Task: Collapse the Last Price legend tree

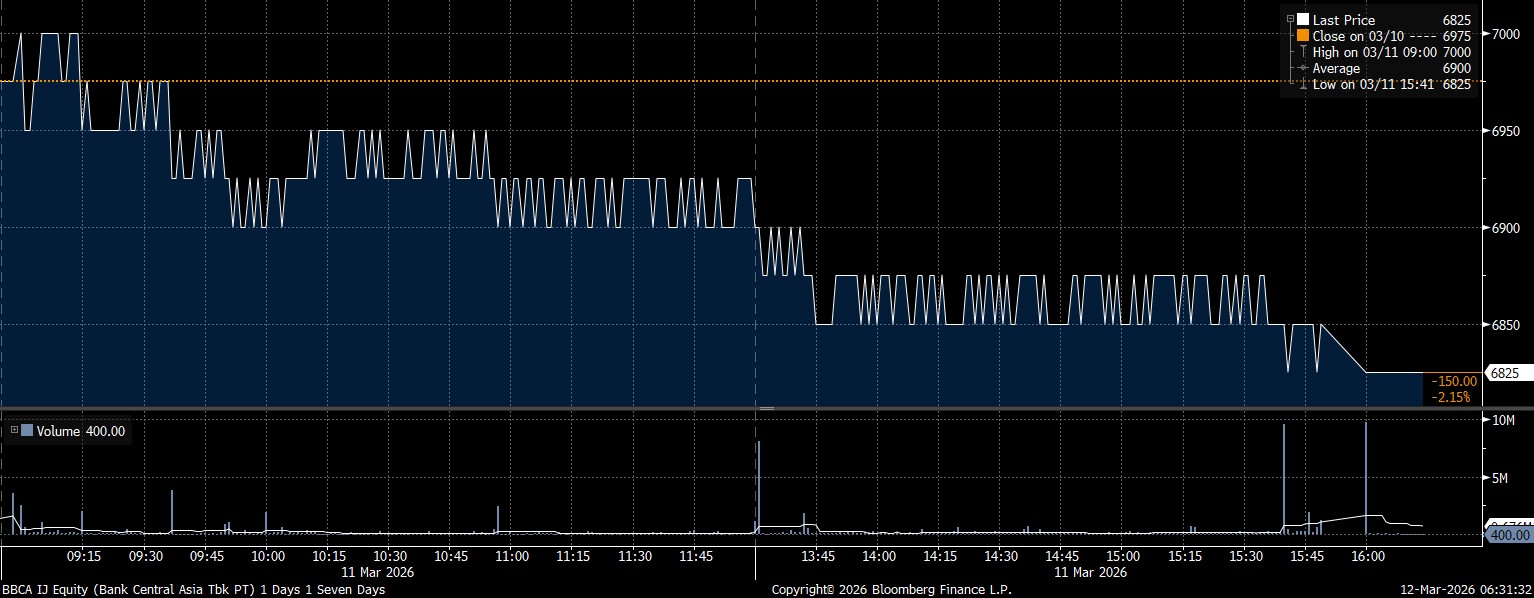Action: [1291, 20]
